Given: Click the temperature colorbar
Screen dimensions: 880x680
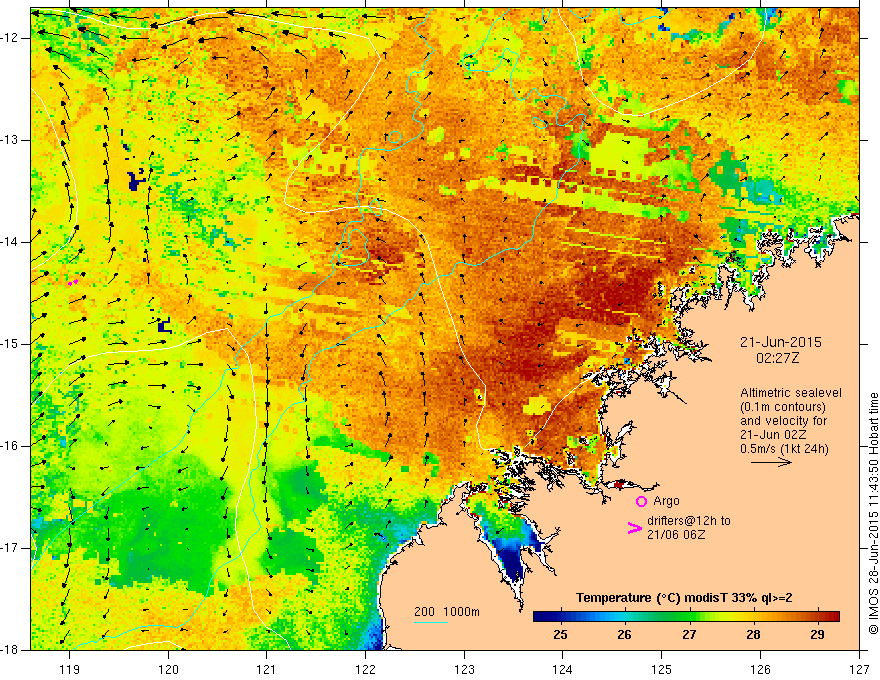Looking at the screenshot, I should 686,616.
